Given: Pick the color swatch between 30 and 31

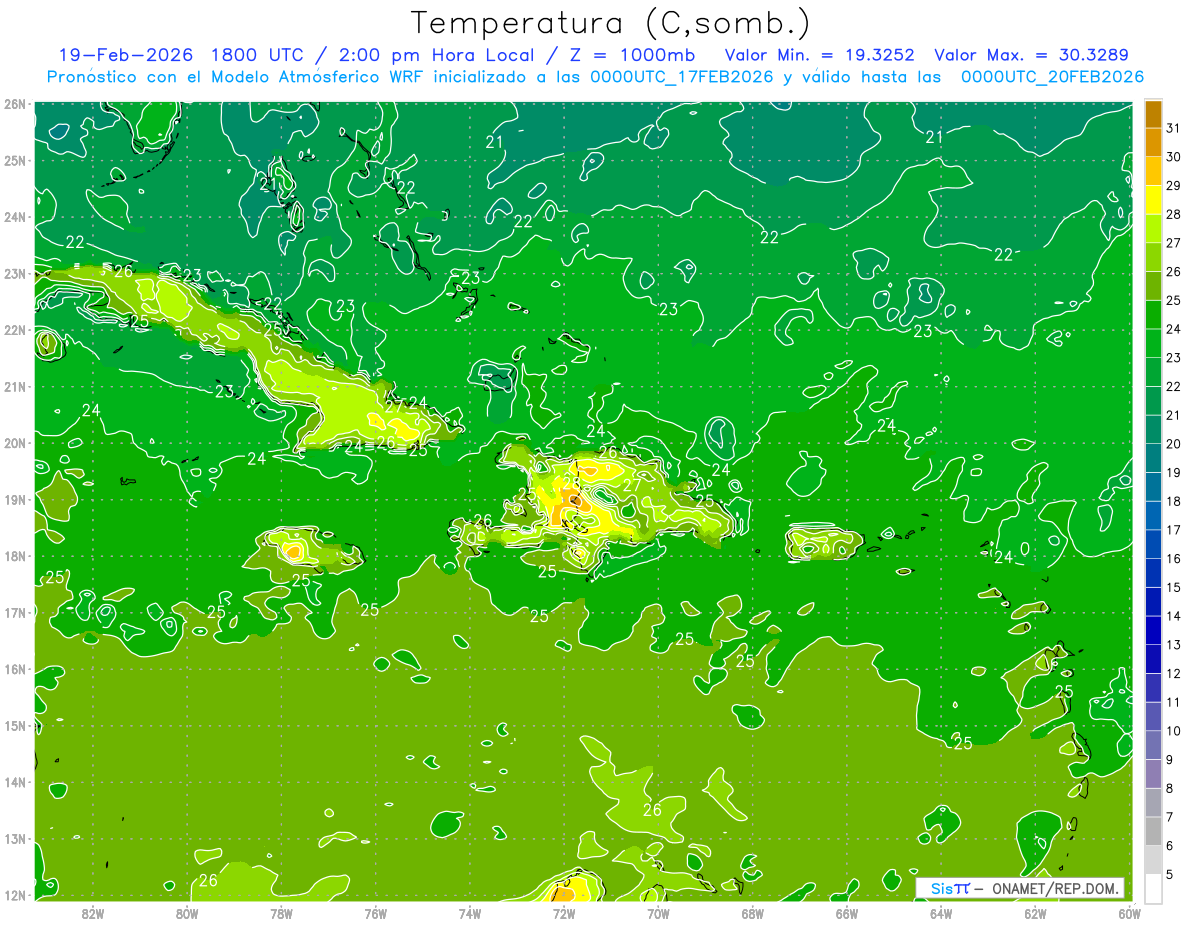Looking at the screenshot, I should click(x=1153, y=143).
